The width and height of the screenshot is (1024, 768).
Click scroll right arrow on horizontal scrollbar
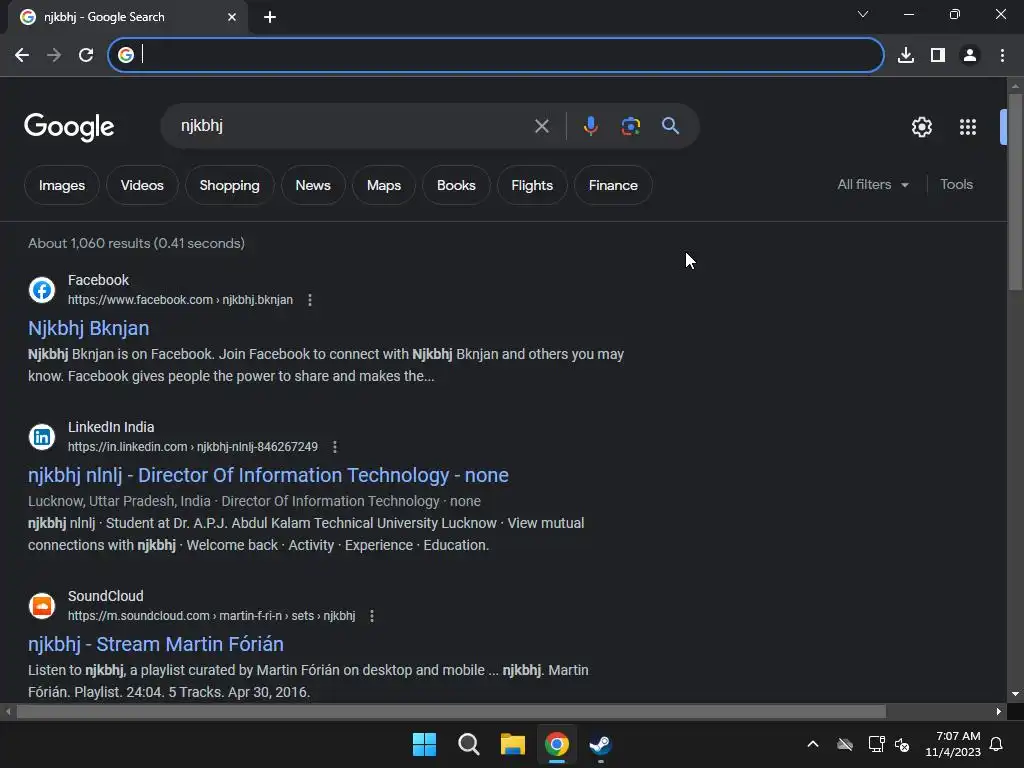(x=999, y=711)
